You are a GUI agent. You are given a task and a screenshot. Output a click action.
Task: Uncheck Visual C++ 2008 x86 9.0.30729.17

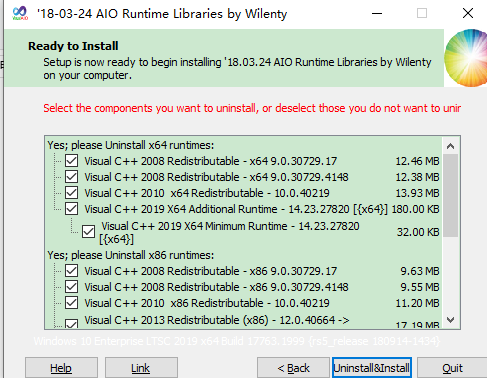(72, 271)
